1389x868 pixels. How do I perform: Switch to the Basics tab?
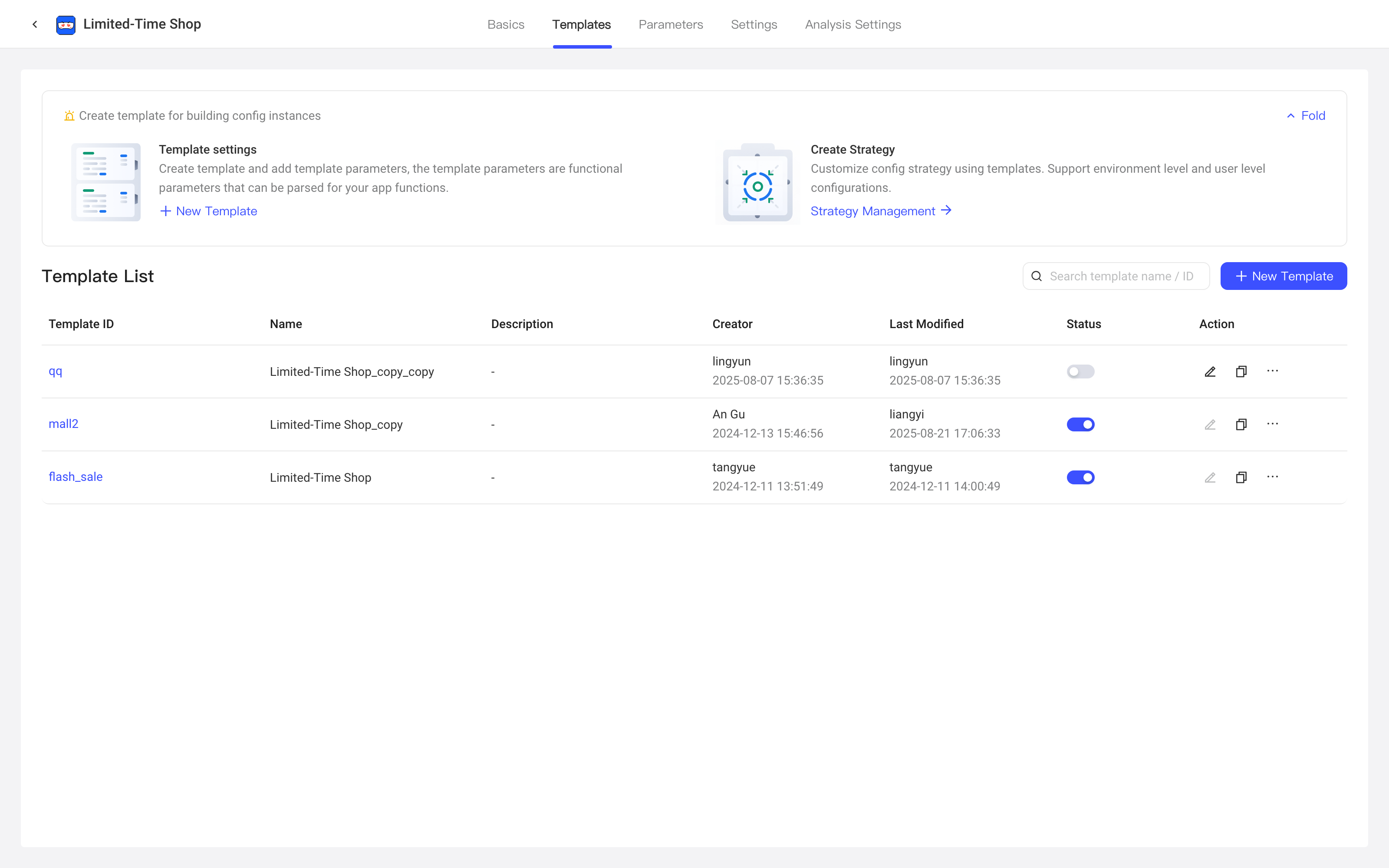[506, 25]
